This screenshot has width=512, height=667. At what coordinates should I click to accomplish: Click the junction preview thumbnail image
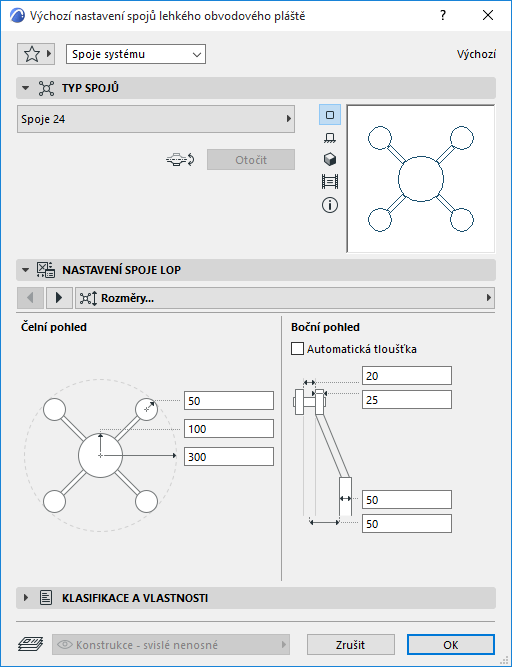[x=421, y=179]
